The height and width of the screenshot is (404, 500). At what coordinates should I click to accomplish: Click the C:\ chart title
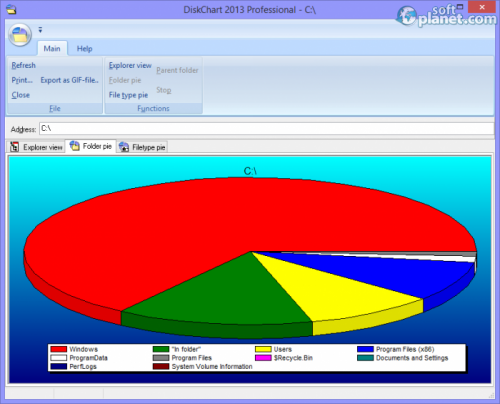pos(250,171)
